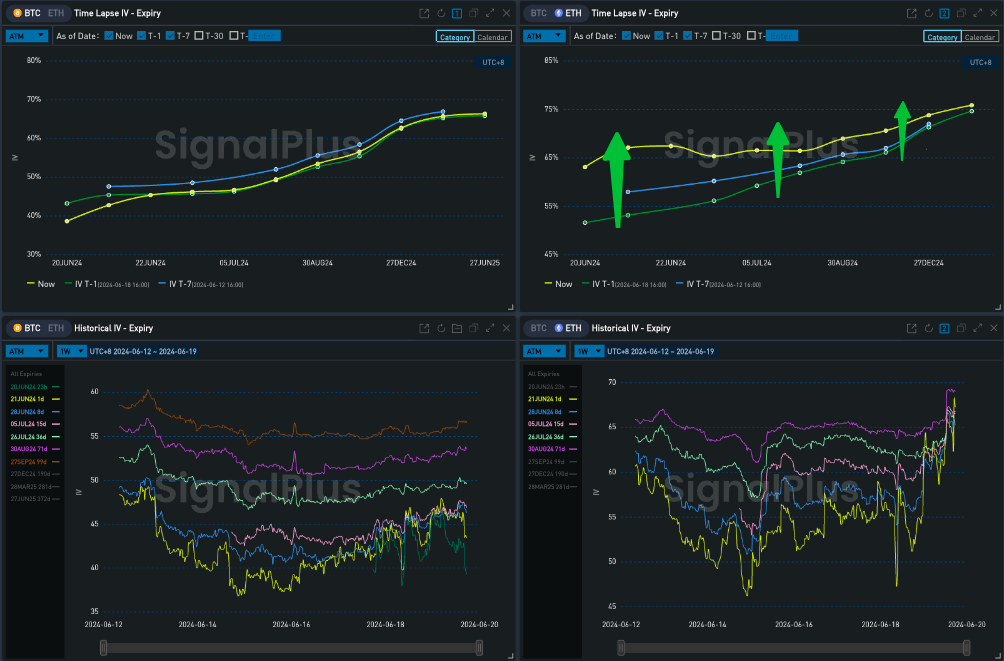Uncheck the Now checkbox in BTC Time Lapse
This screenshot has height=661, width=1004.
tap(109, 36)
